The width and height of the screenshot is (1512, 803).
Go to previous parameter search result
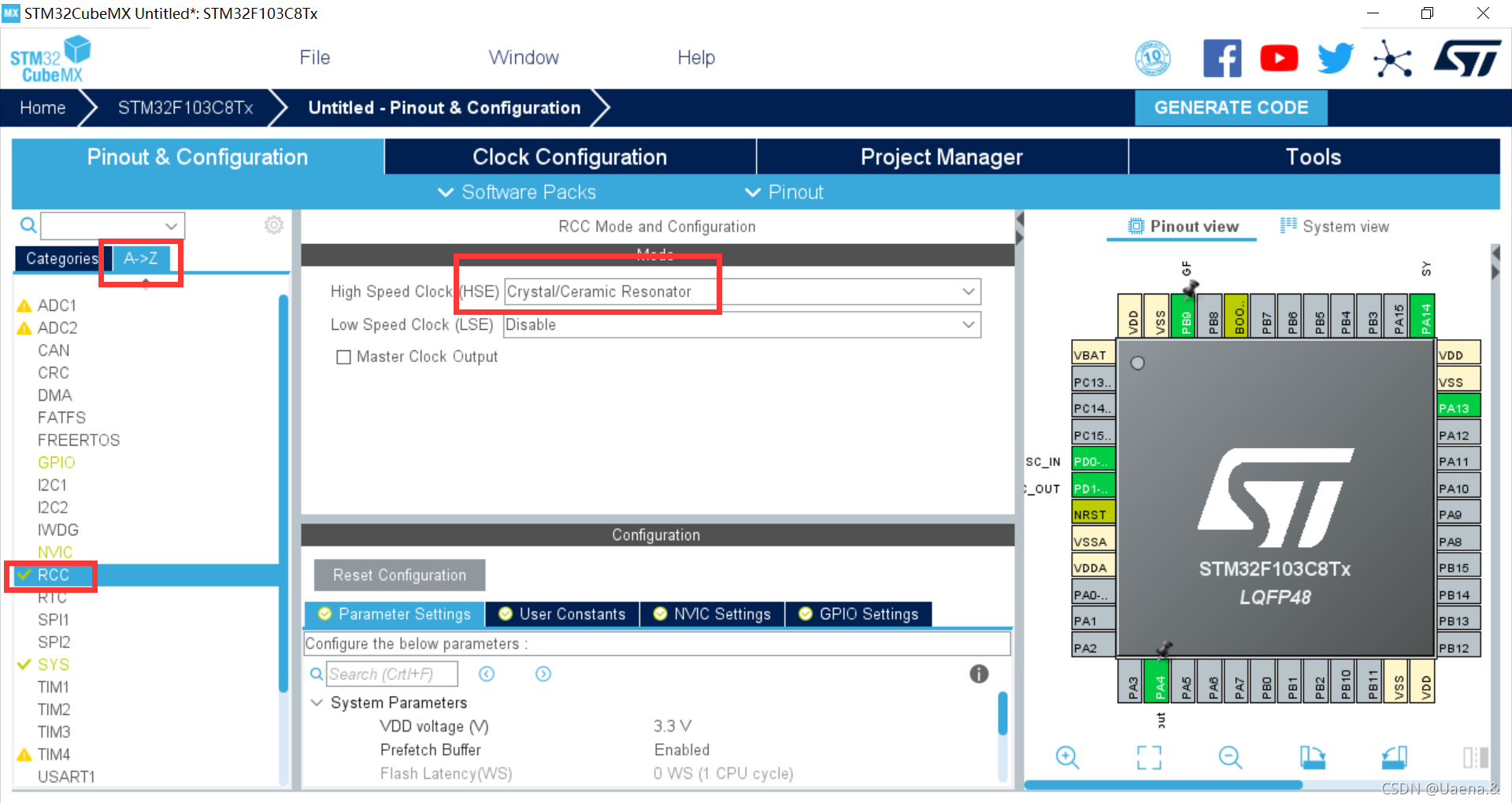tap(487, 674)
